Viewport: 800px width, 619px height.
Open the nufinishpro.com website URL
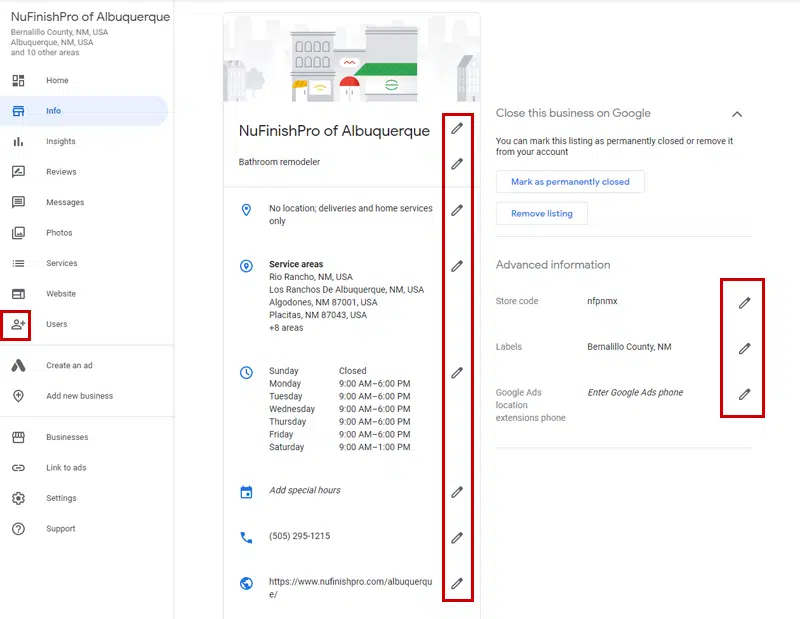351,588
